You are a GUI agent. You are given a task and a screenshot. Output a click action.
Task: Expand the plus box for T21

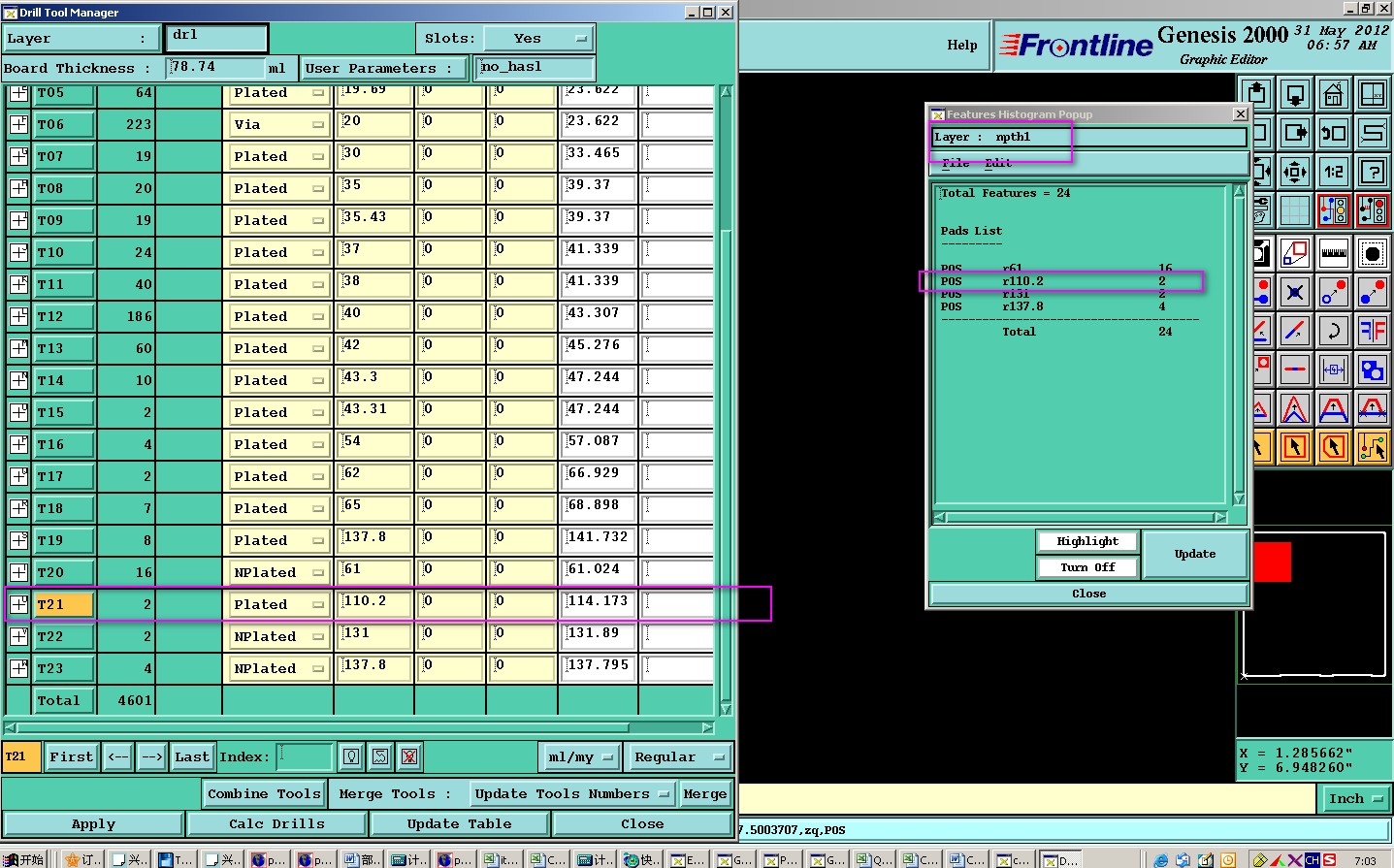18,604
